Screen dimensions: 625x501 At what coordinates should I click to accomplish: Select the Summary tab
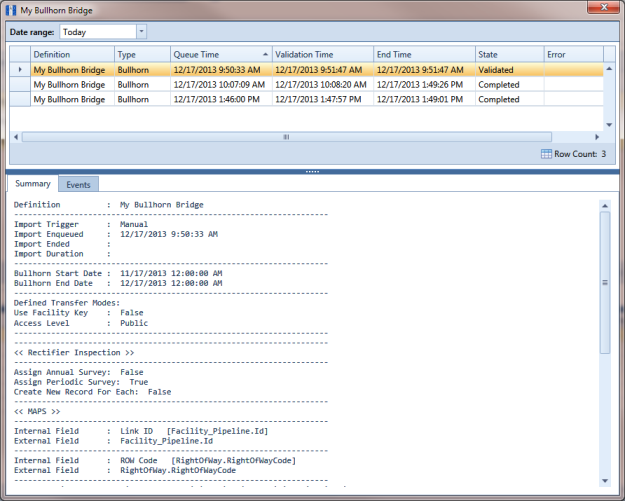click(x=33, y=184)
